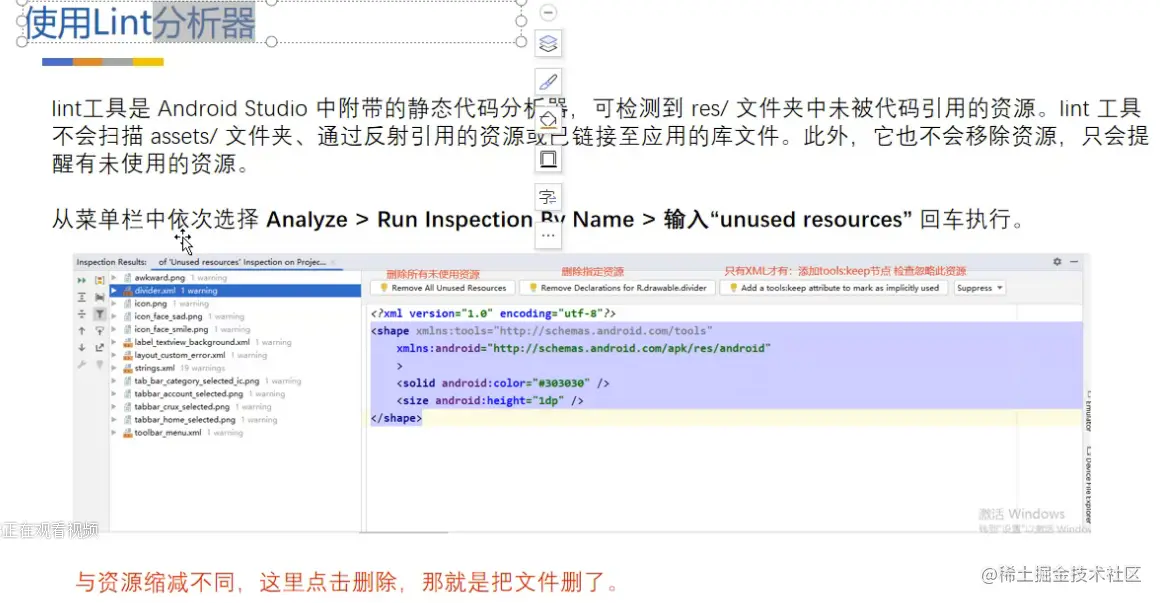
Task: Go to previous problem up arrow
Action: point(81,331)
